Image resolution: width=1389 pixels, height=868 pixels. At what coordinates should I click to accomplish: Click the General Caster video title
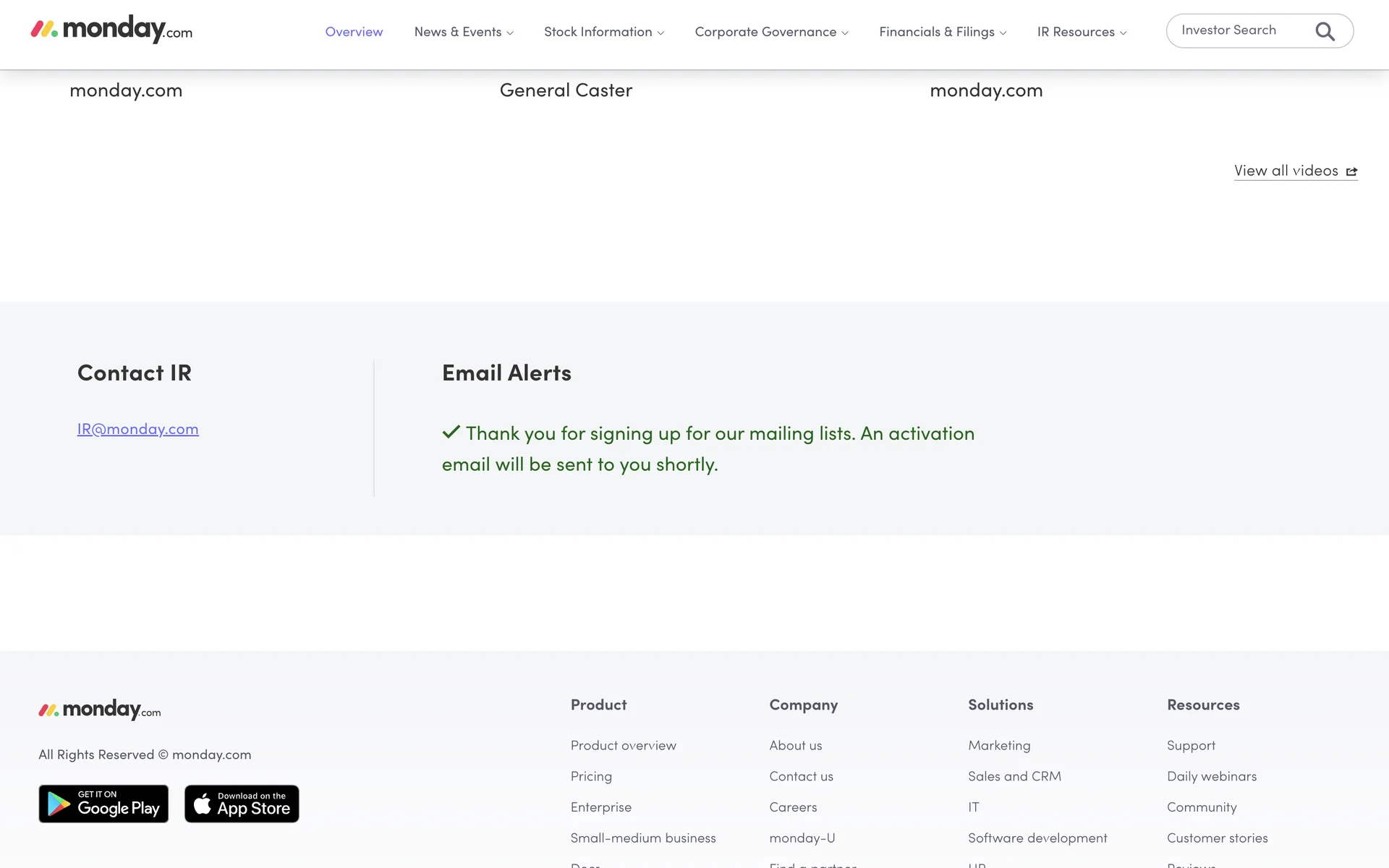pos(566,90)
